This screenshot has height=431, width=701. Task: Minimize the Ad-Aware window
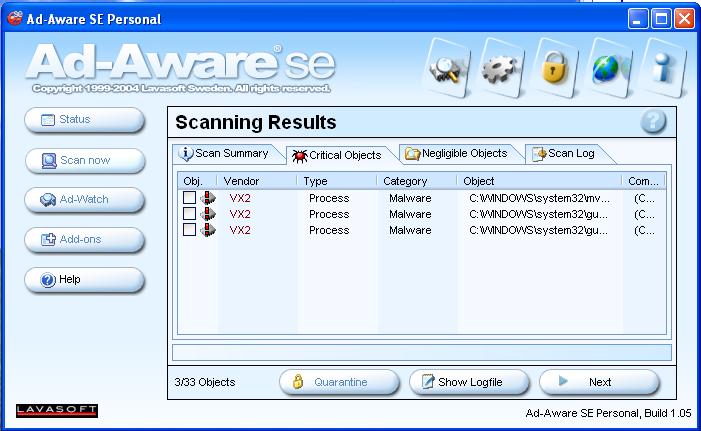(638, 19)
